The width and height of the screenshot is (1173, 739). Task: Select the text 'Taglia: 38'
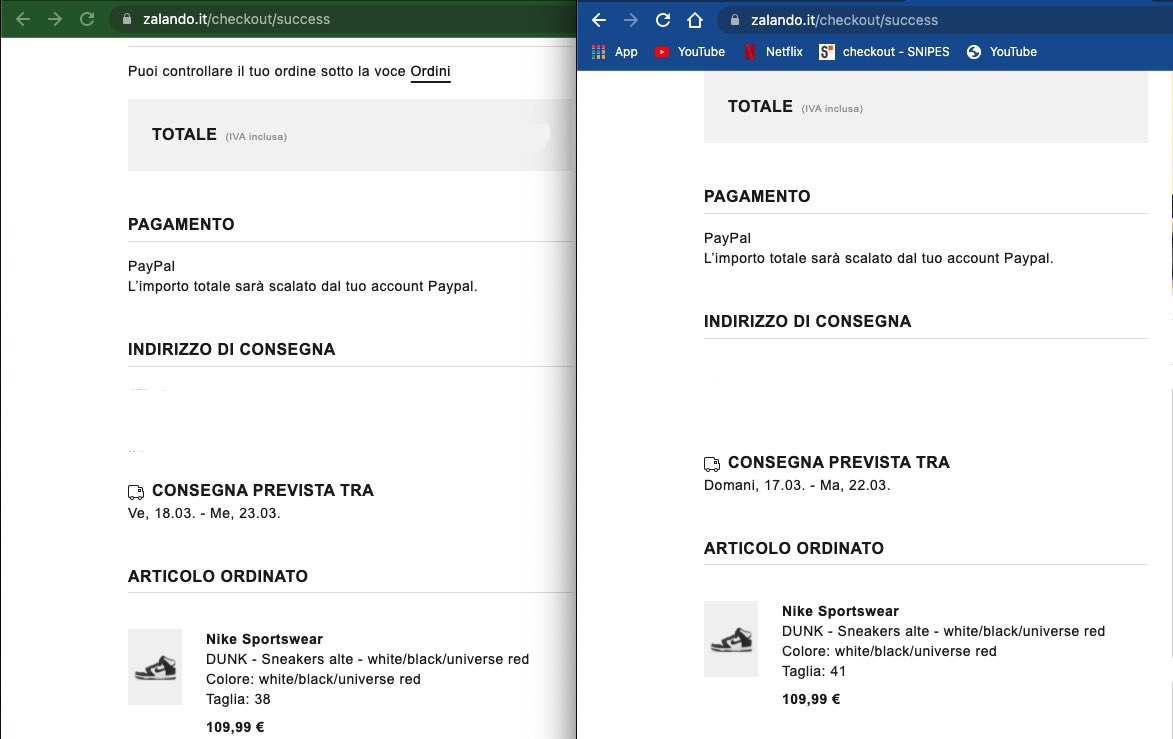click(238, 699)
